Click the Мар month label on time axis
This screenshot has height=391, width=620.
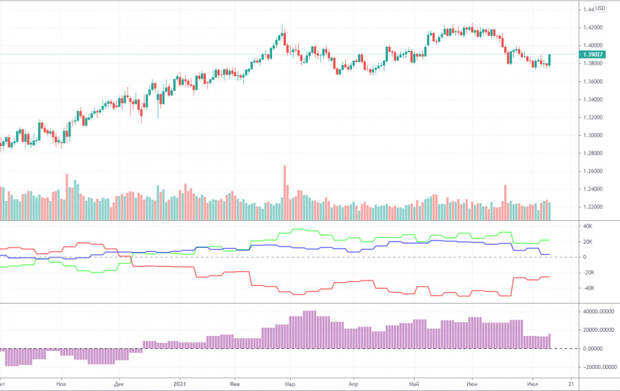point(290,384)
